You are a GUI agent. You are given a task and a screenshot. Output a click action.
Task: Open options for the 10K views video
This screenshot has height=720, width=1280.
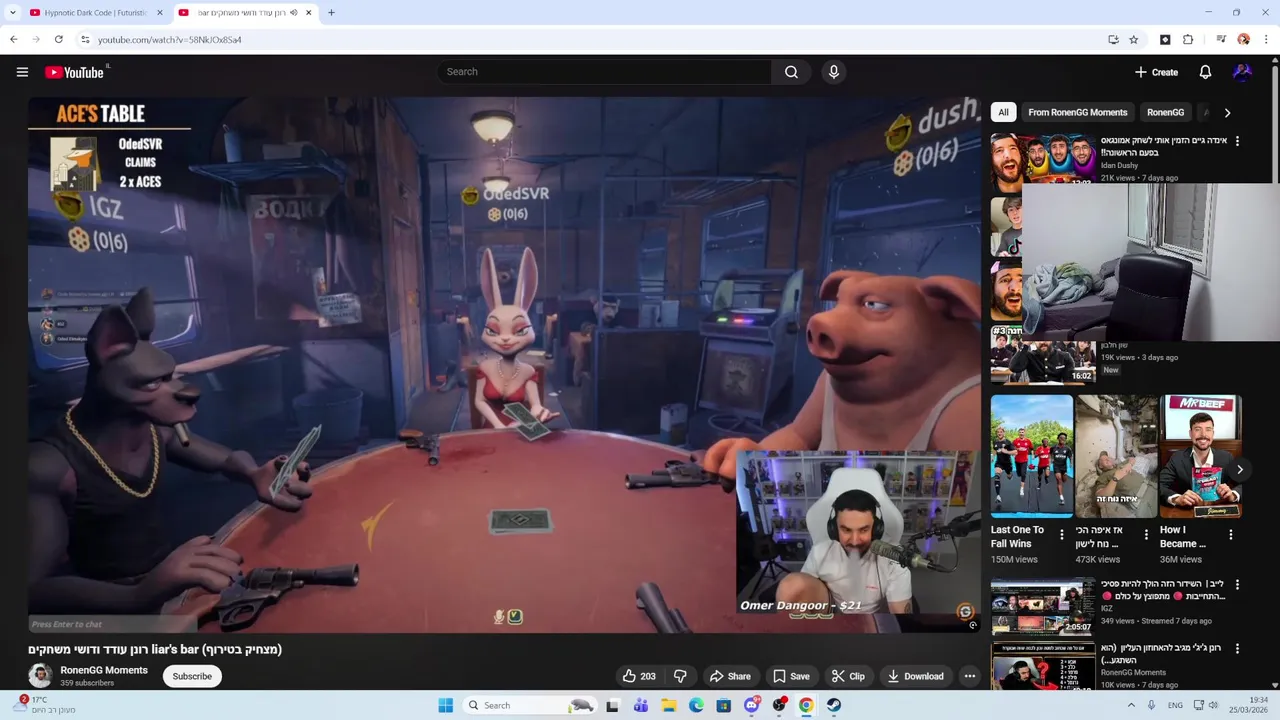coord(1237,648)
